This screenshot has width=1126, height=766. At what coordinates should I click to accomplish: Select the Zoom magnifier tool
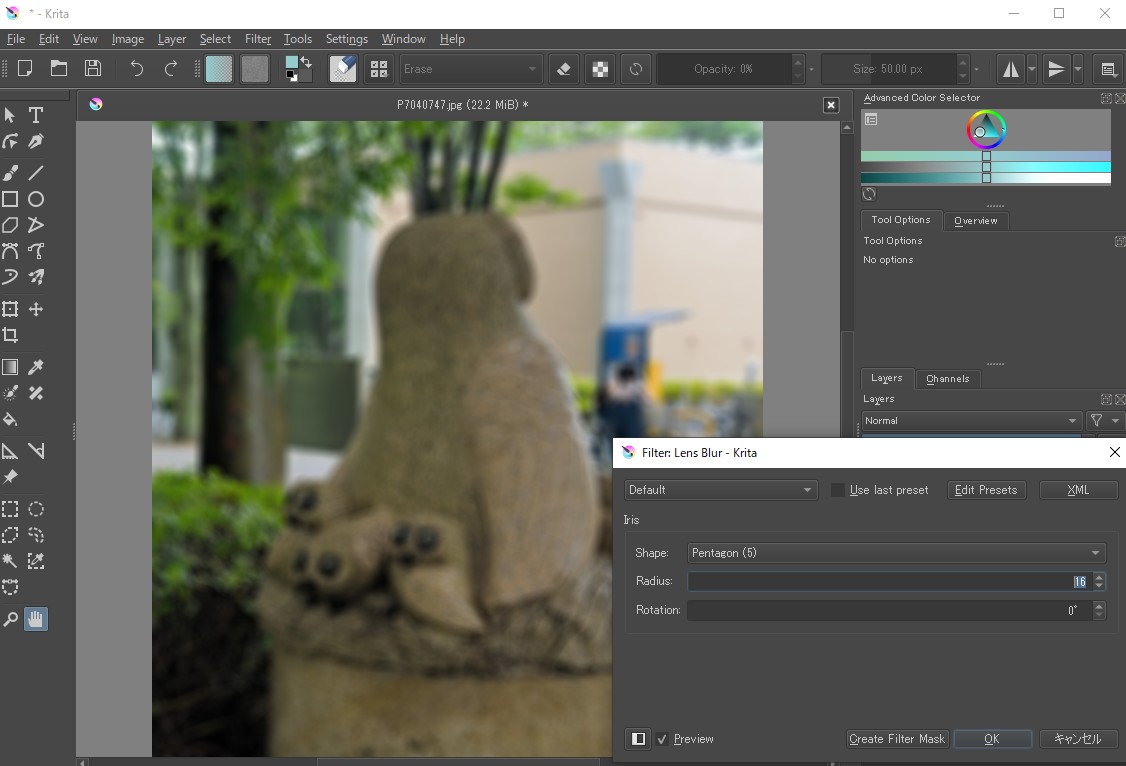point(10,619)
